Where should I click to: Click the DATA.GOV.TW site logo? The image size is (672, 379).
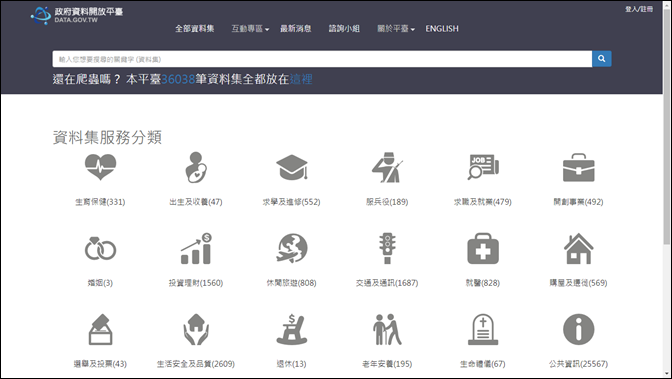click(77, 15)
